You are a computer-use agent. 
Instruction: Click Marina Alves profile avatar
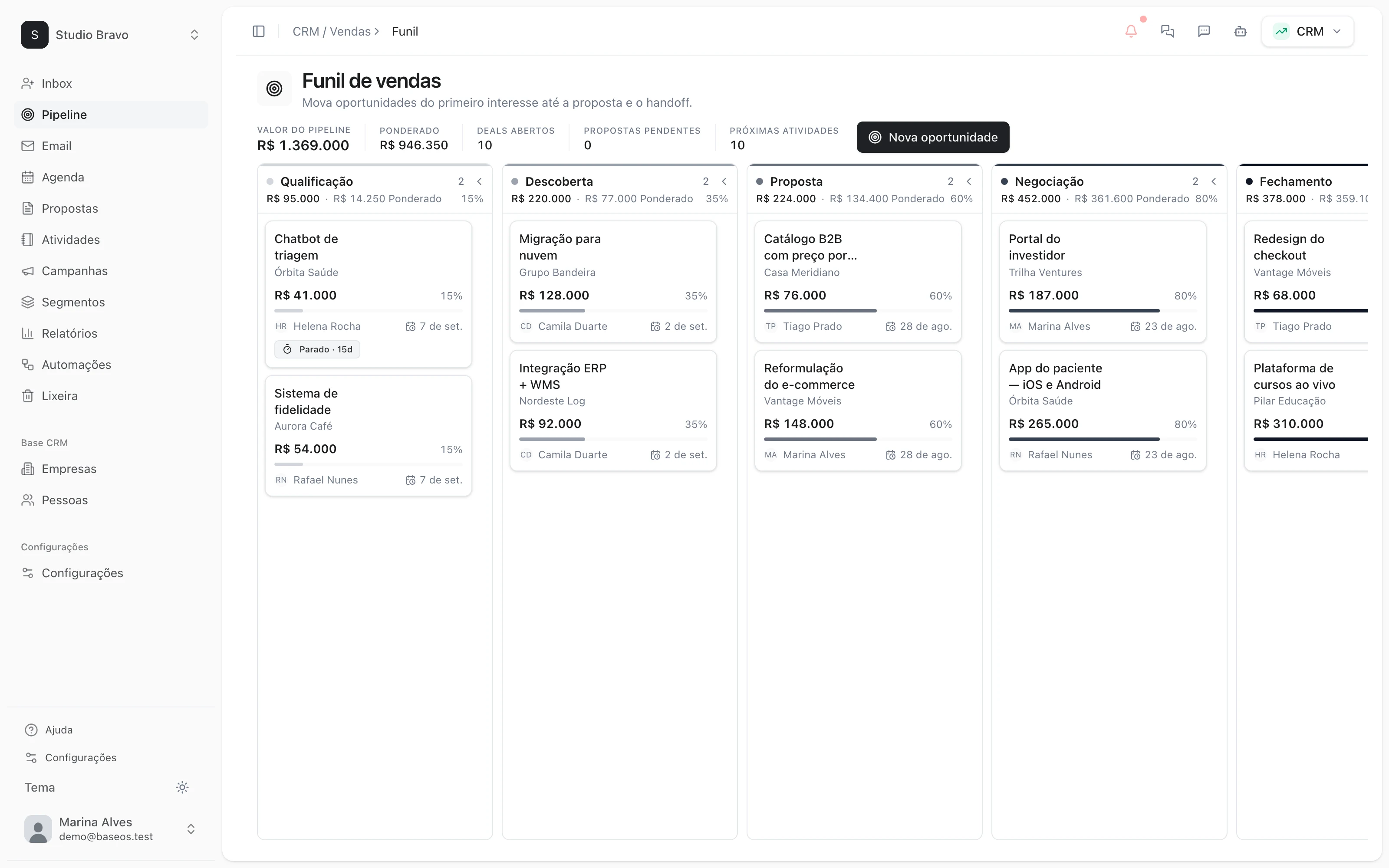click(38, 829)
